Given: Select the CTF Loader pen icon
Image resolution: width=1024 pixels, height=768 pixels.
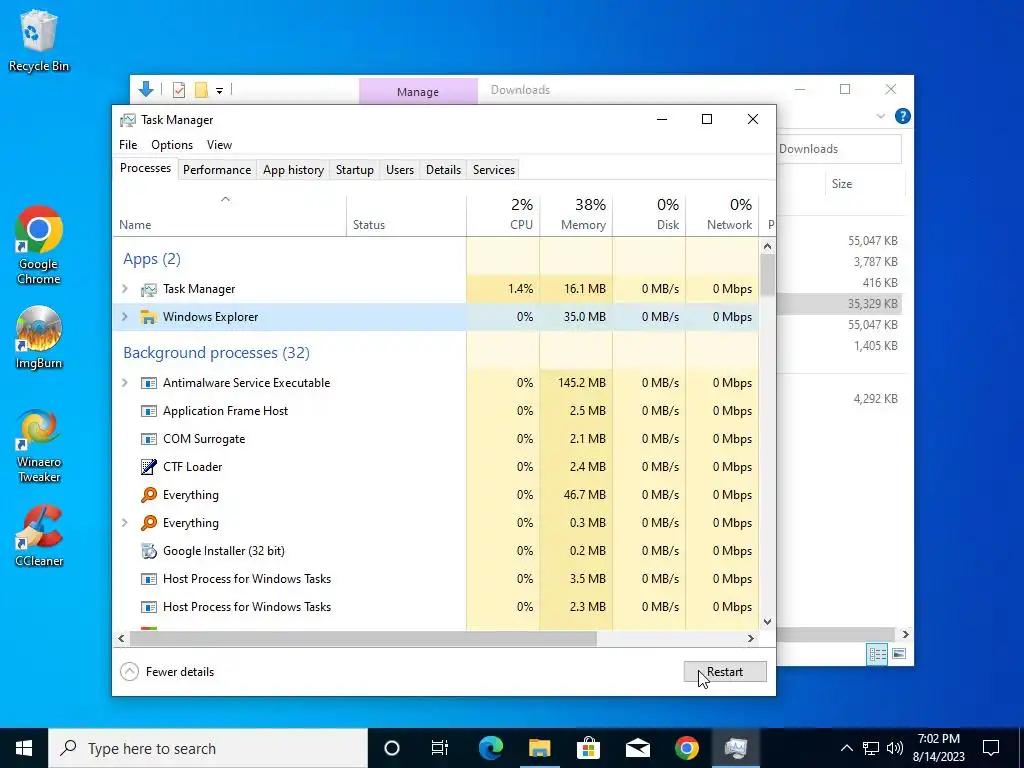Looking at the screenshot, I should [149, 467].
